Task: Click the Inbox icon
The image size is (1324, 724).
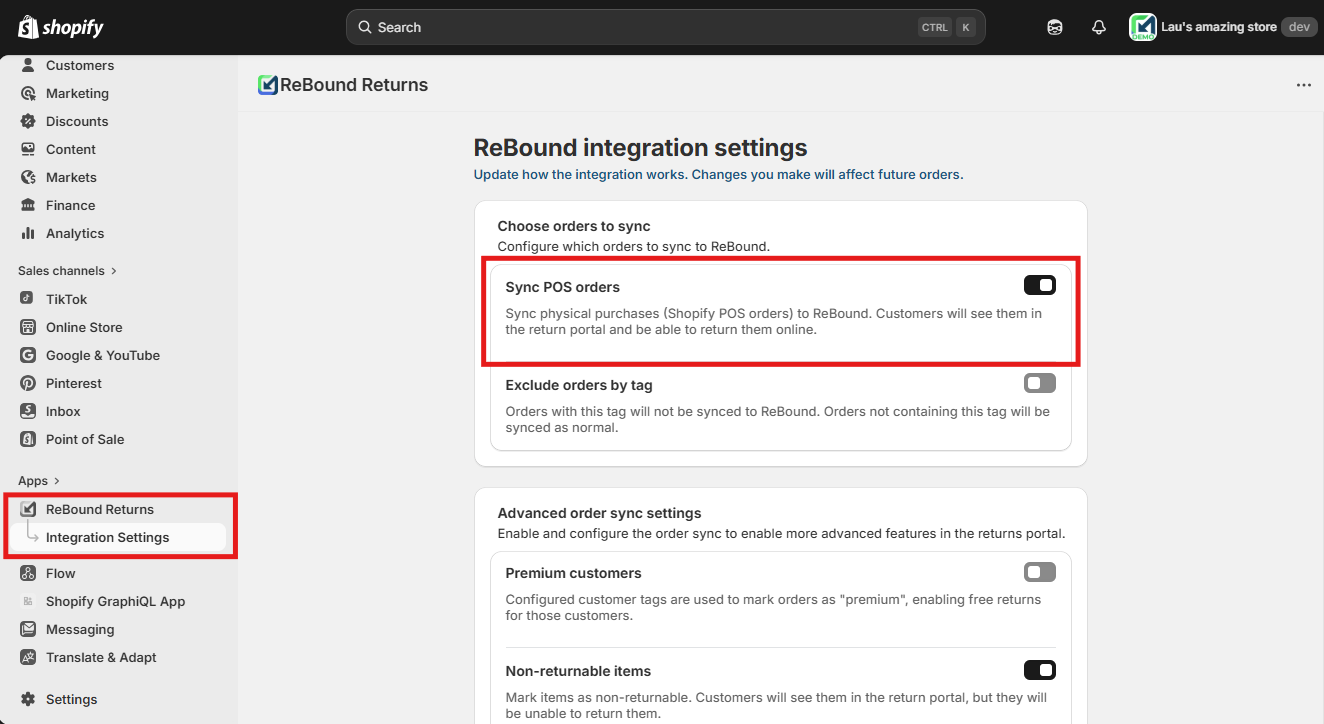Action: coord(28,411)
